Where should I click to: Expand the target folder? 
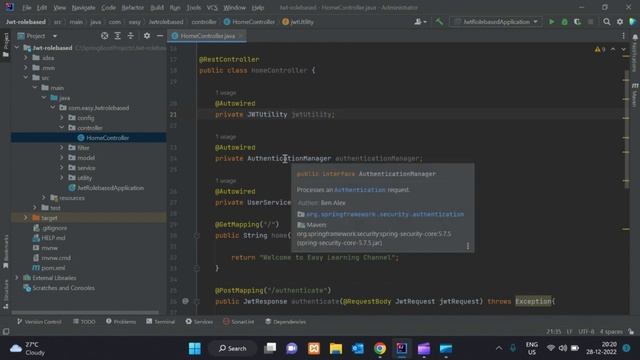point(26,218)
